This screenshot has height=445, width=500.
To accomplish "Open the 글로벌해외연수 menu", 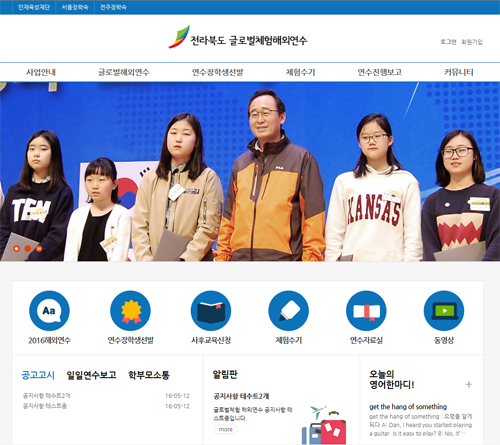I will pos(124,72).
